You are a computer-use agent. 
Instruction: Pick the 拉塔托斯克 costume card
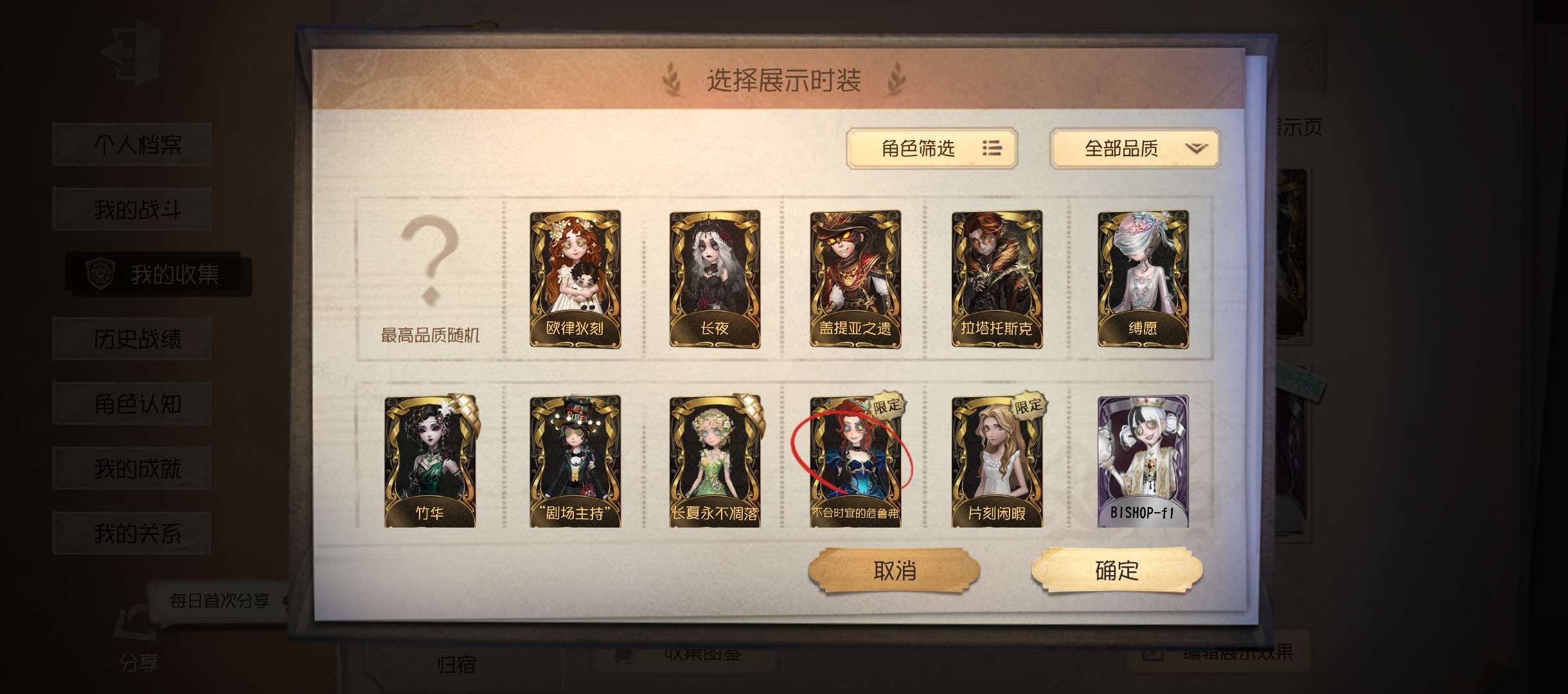point(997,279)
